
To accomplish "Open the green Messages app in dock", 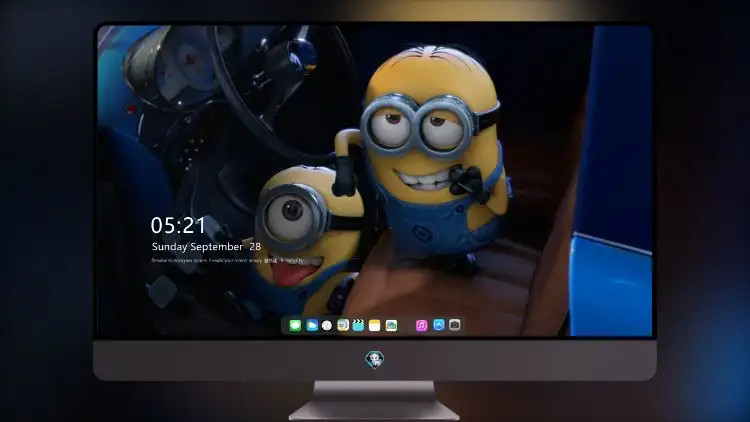I will [x=295, y=325].
